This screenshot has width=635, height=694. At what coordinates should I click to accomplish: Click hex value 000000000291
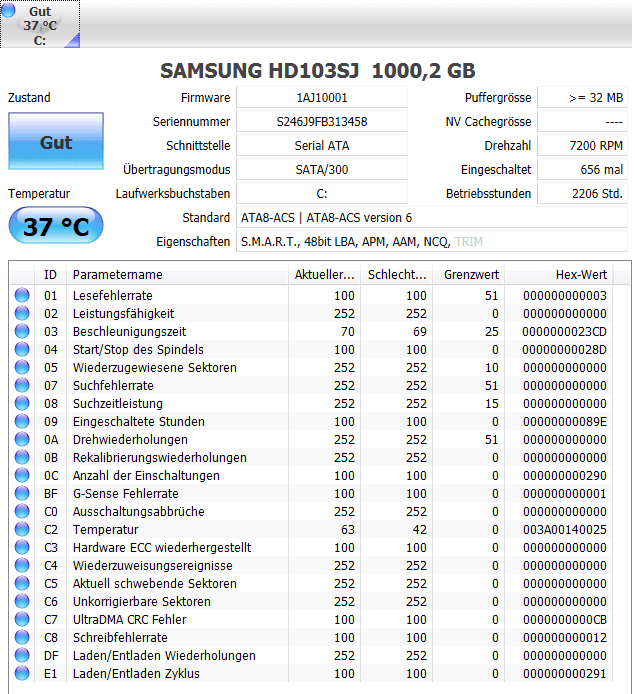point(565,674)
